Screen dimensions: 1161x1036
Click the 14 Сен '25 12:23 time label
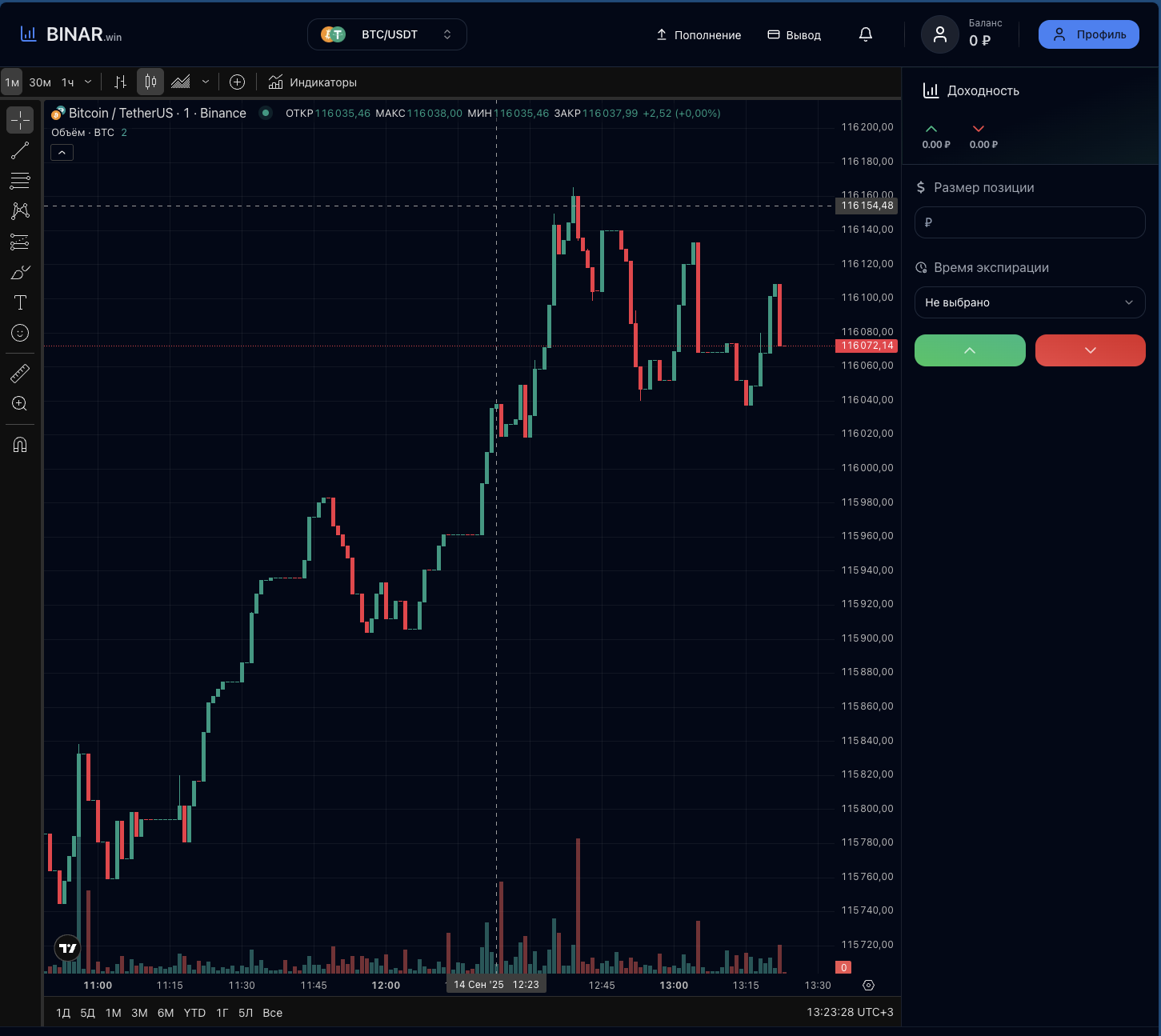coord(496,985)
